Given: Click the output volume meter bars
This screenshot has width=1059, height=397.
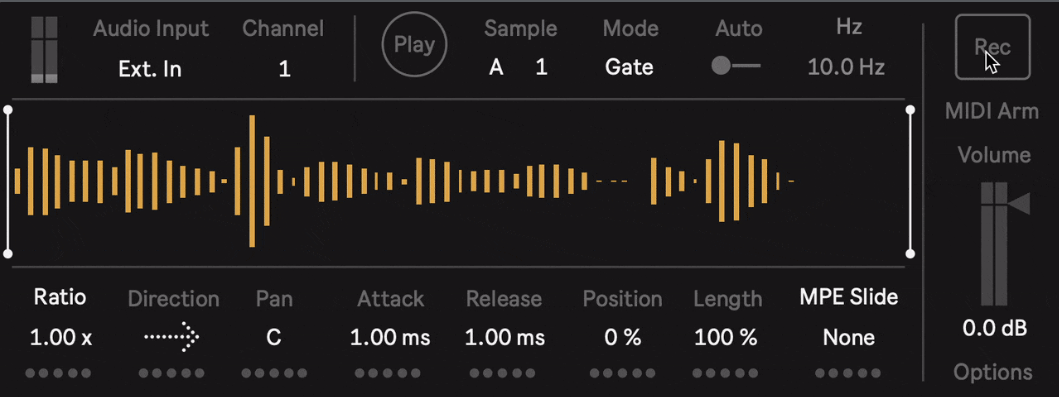Looking at the screenshot, I should [x=994, y=244].
